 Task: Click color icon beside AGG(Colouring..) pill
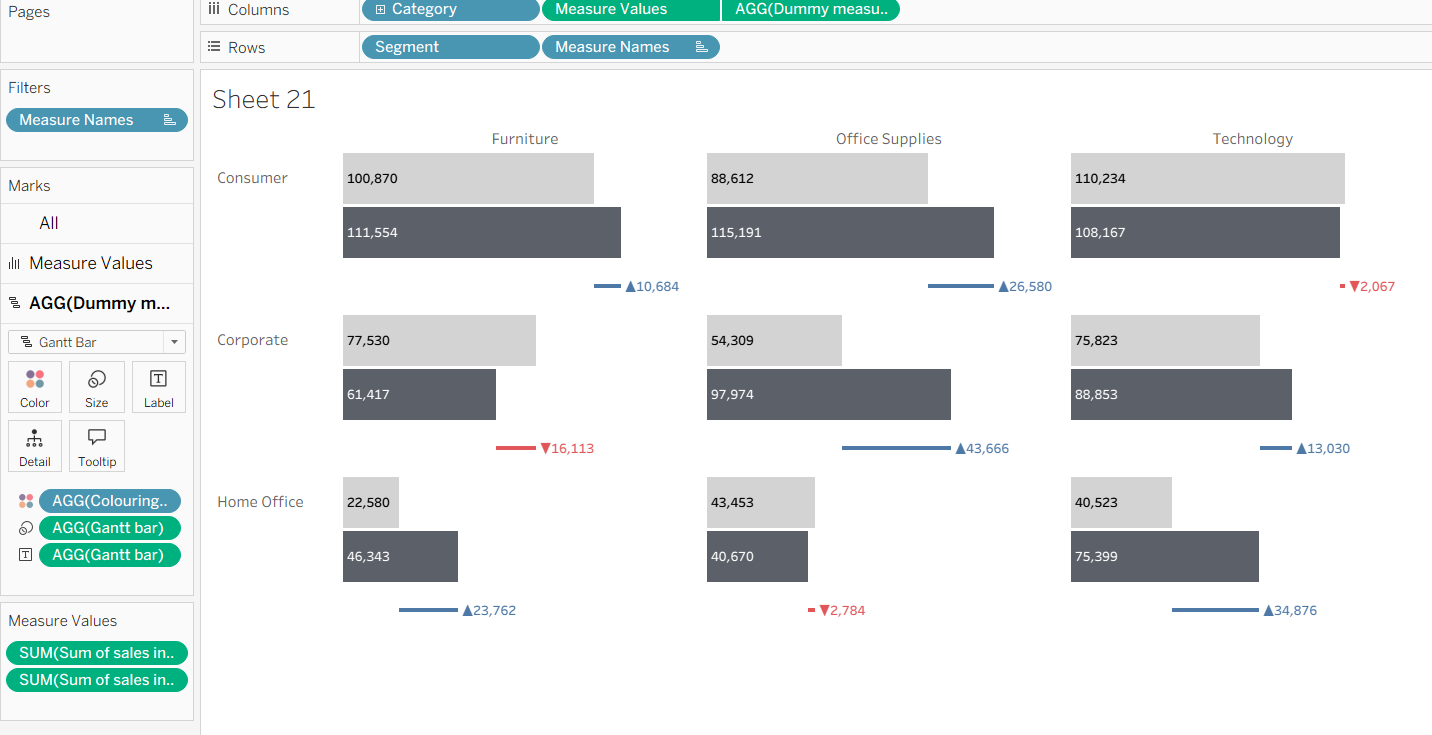point(26,501)
